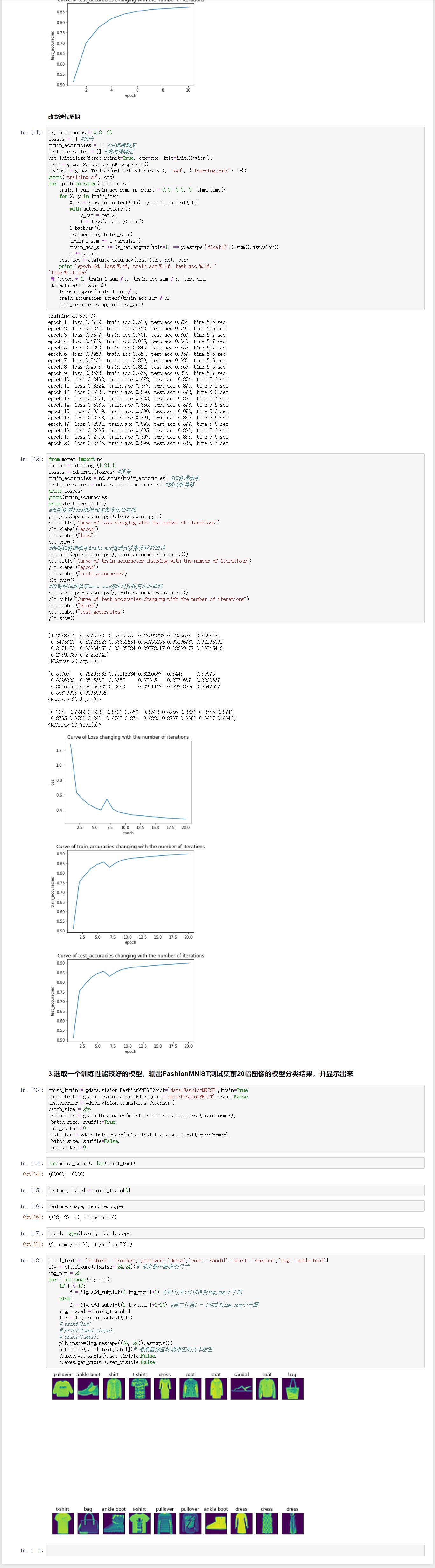Image resolution: width=435 pixels, height=1568 pixels.
Task: Click the 'epoch 20, loss 0.2726' output line
Action: click(138, 443)
